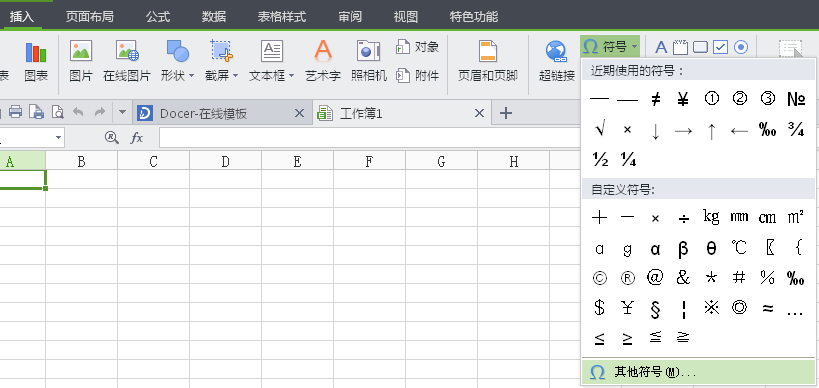Viewport: 819px width, 388px height.
Task: Insert a group box form control
Action: 680,48
